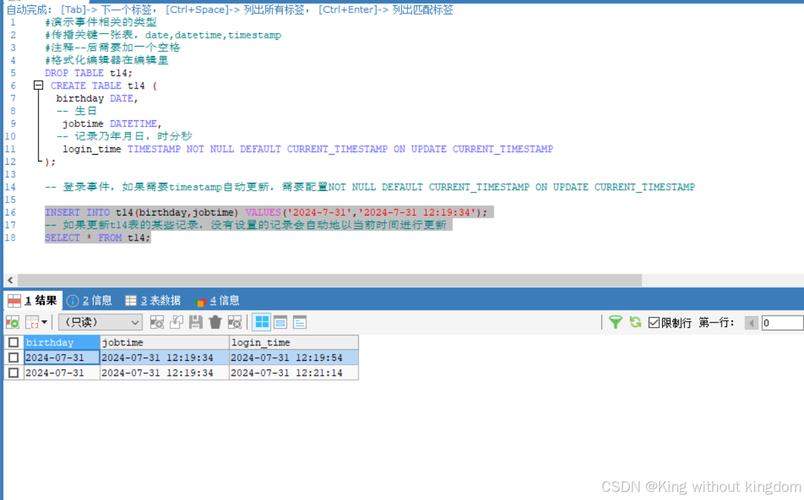The height and width of the screenshot is (500, 804).
Task: Click the birthday DATE definition line
Action: [x=97, y=98]
